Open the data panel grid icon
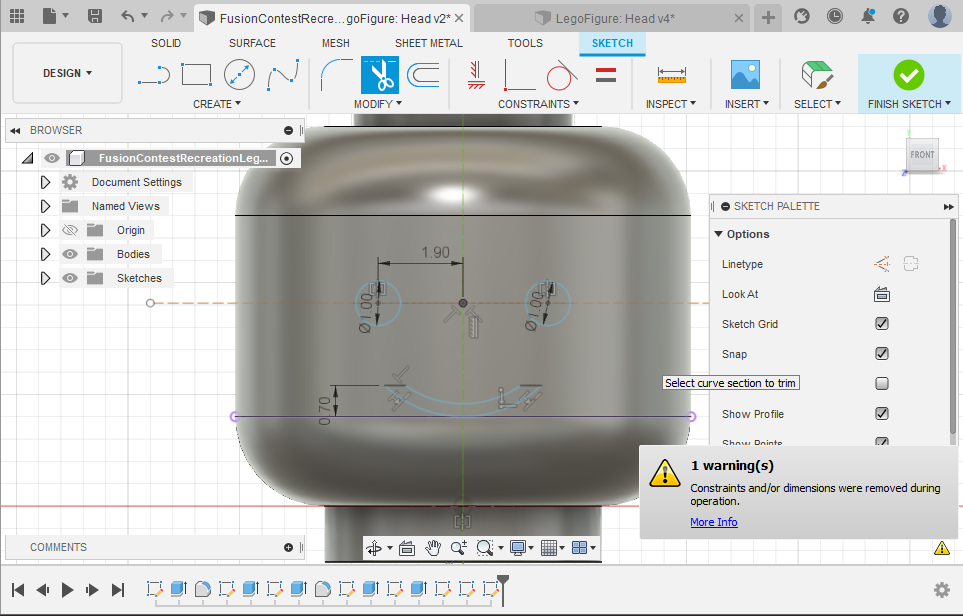The width and height of the screenshot is (963, 616). tap(17, 16)
